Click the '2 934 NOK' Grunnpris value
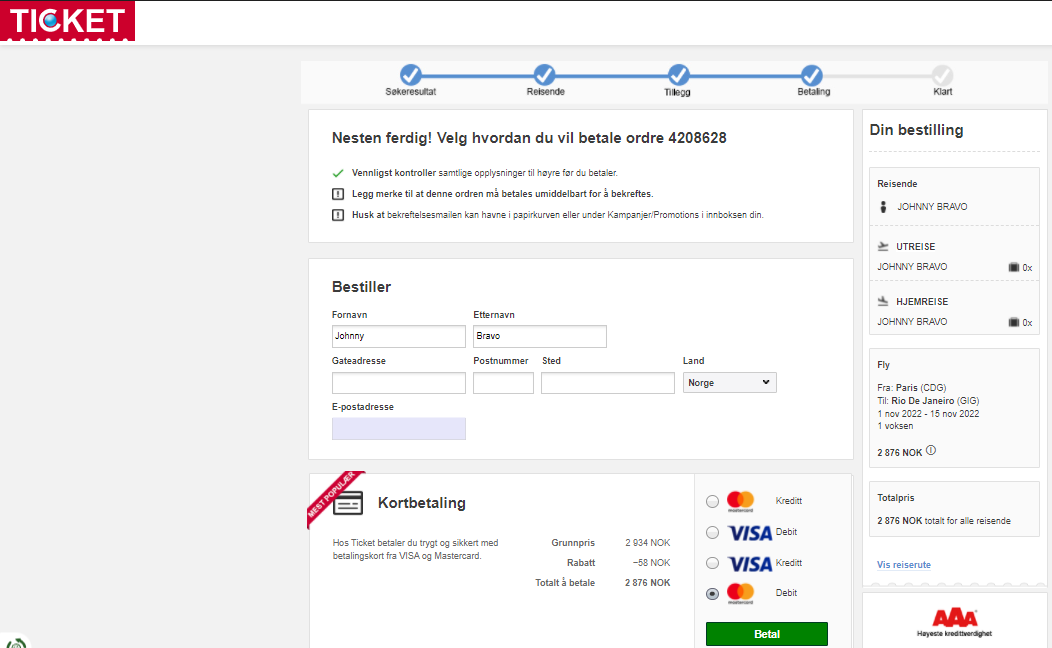The image size is (1052, 648). click(x=647, y=543)
